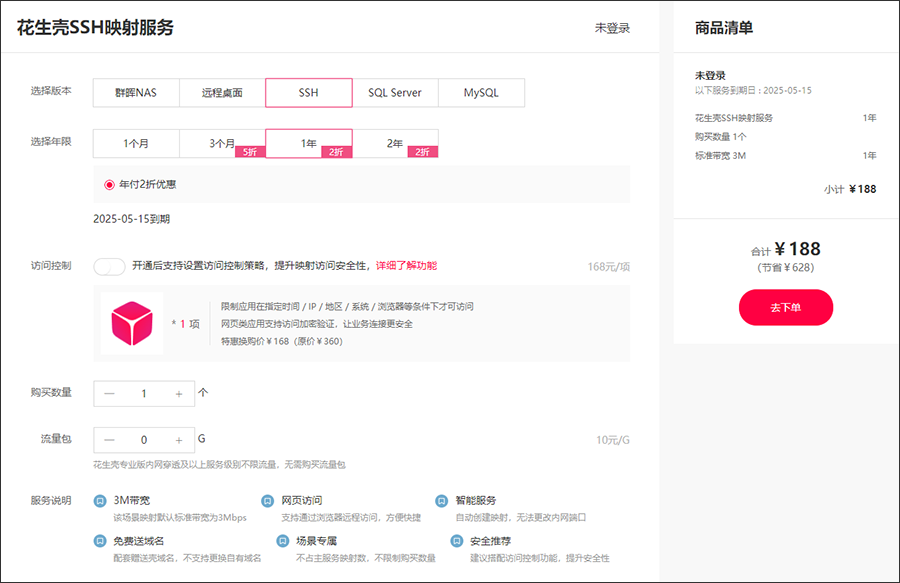
Task: Decrease 流量包 with the minus button
Action: pos(109,440)
